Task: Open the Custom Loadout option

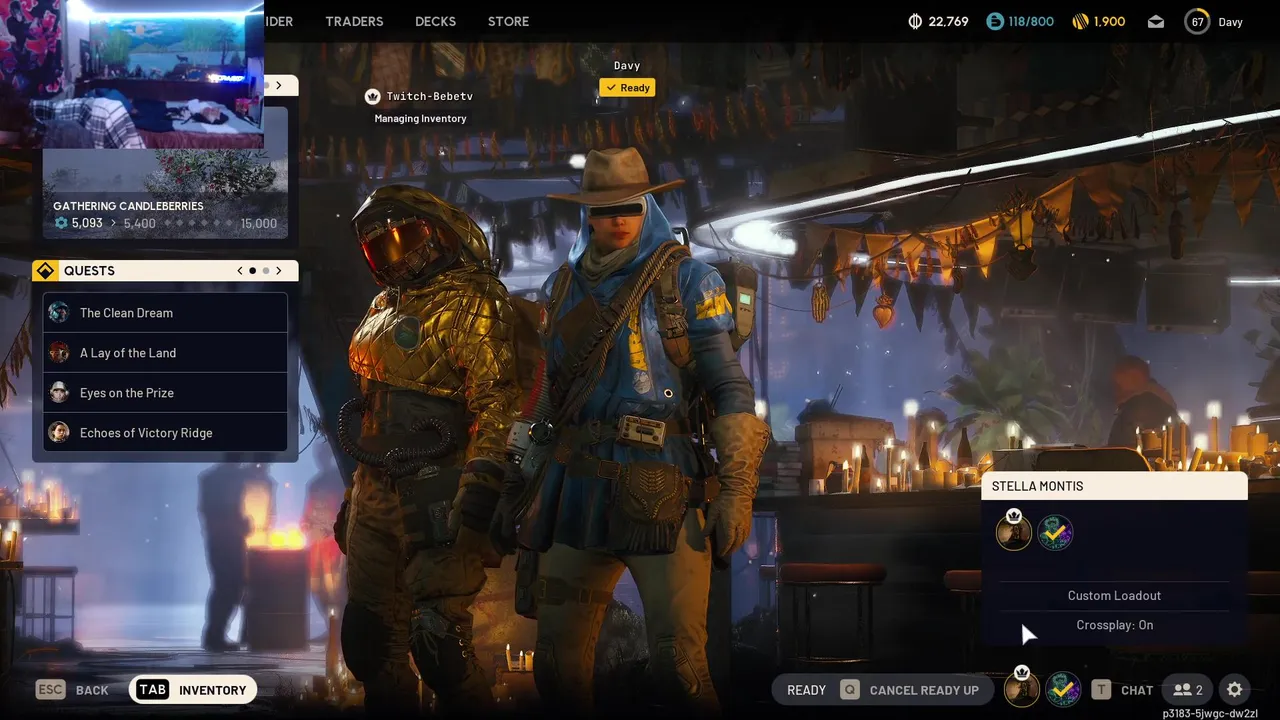Action: [x=1115, y=595]
